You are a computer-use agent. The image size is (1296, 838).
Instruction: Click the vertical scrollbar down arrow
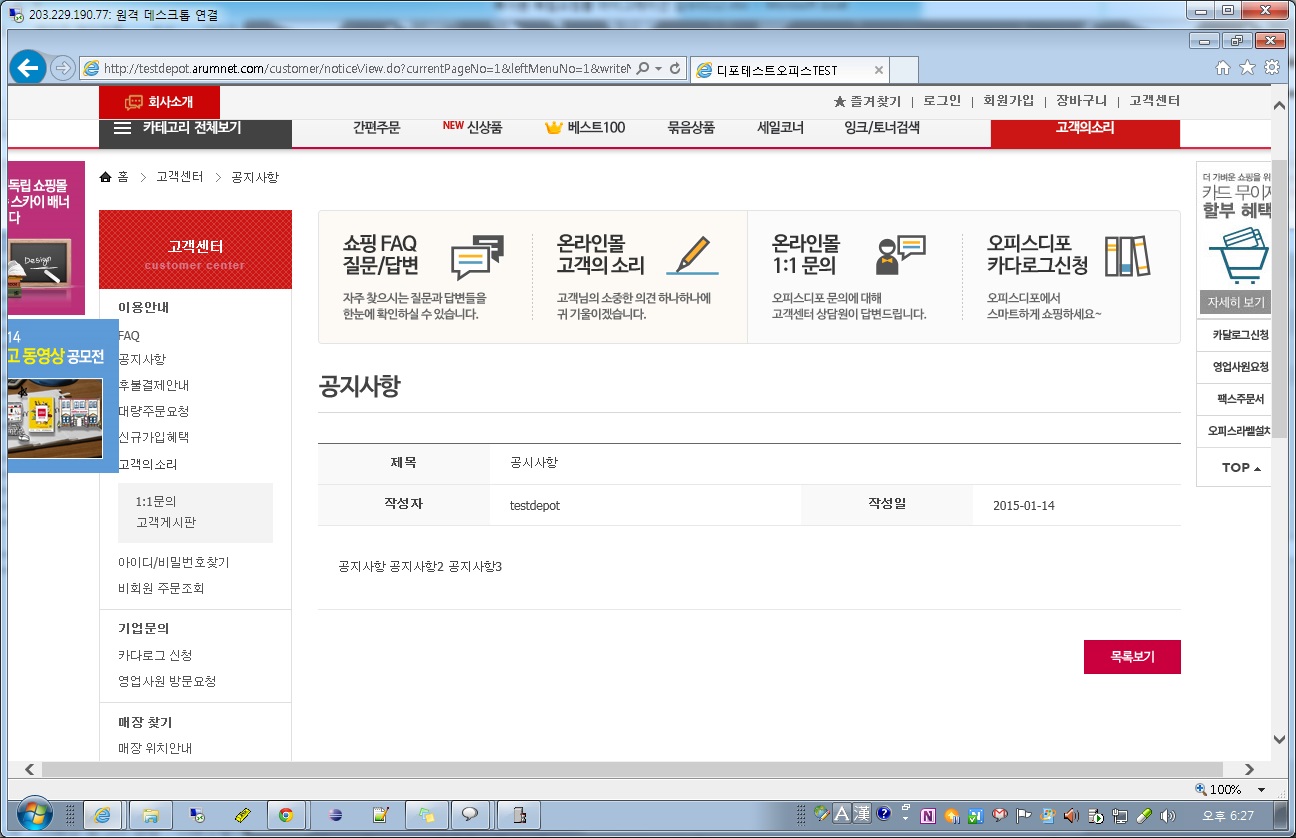[x=1279, y=739]
